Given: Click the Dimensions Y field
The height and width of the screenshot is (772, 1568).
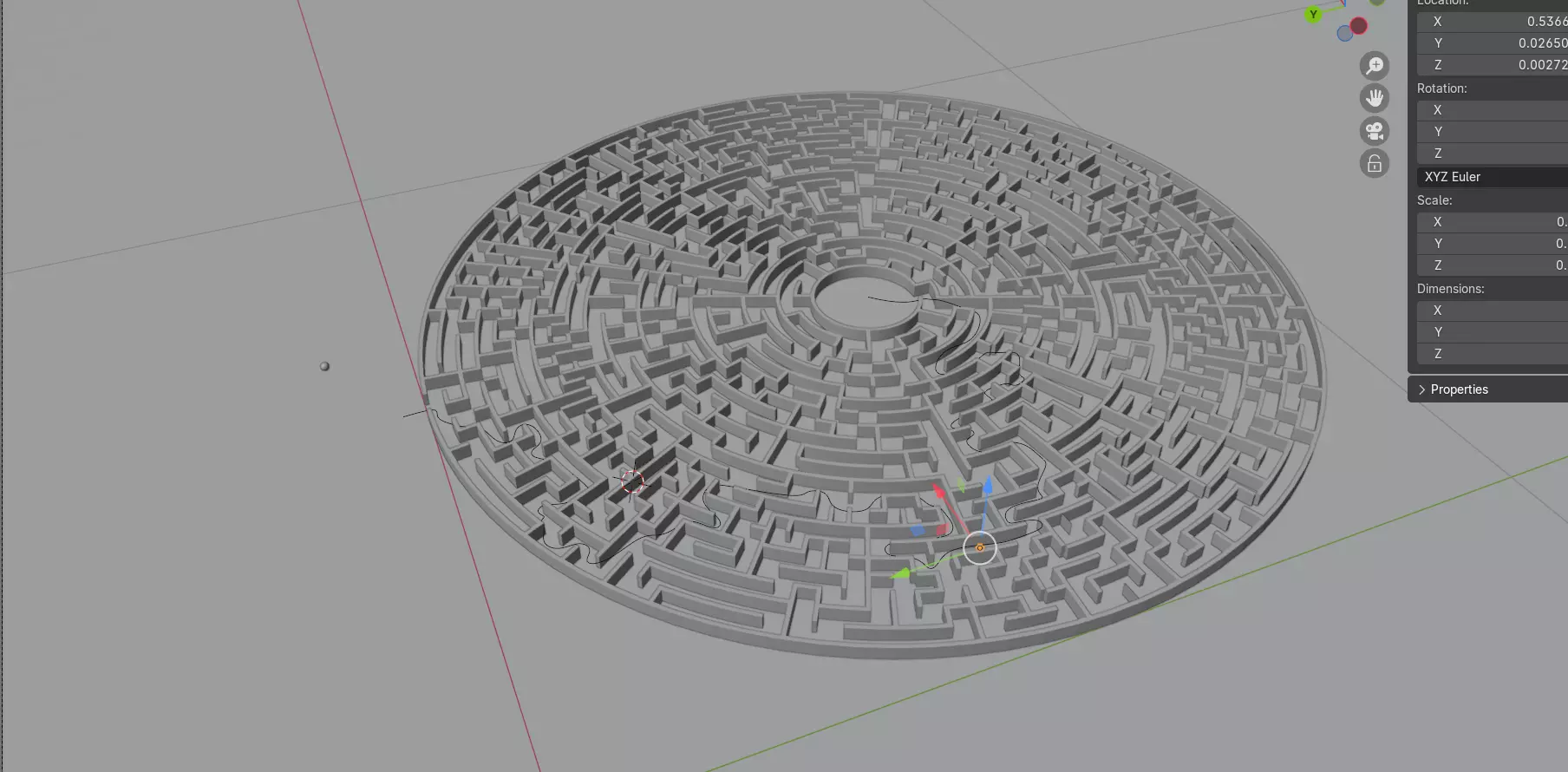Looking at the screenshot, I should tap(1492, 332).
